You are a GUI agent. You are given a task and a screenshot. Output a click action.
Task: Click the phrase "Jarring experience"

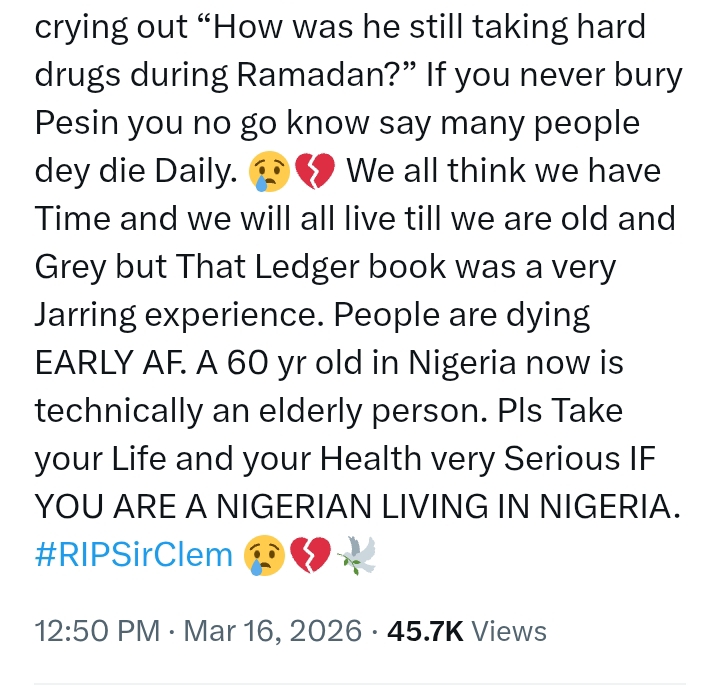pyautogui.click(x=178, y=315)
